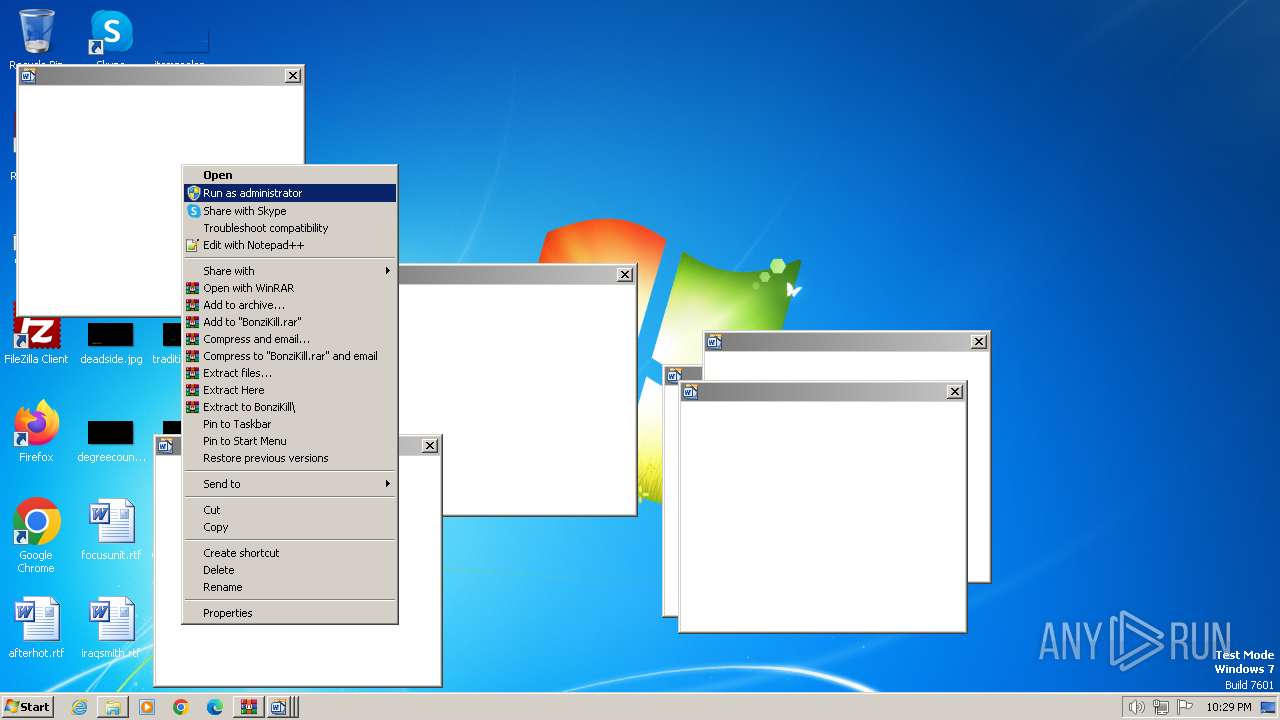1280x720 pixels.
Task: Select Copy in context menu
Action: (290, 527)
